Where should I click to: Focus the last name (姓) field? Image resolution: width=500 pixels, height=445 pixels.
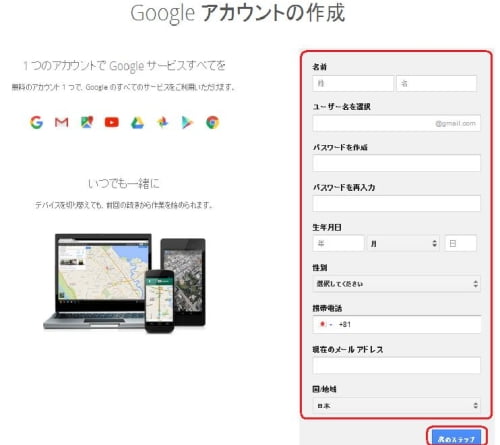[x=353, y=83]
